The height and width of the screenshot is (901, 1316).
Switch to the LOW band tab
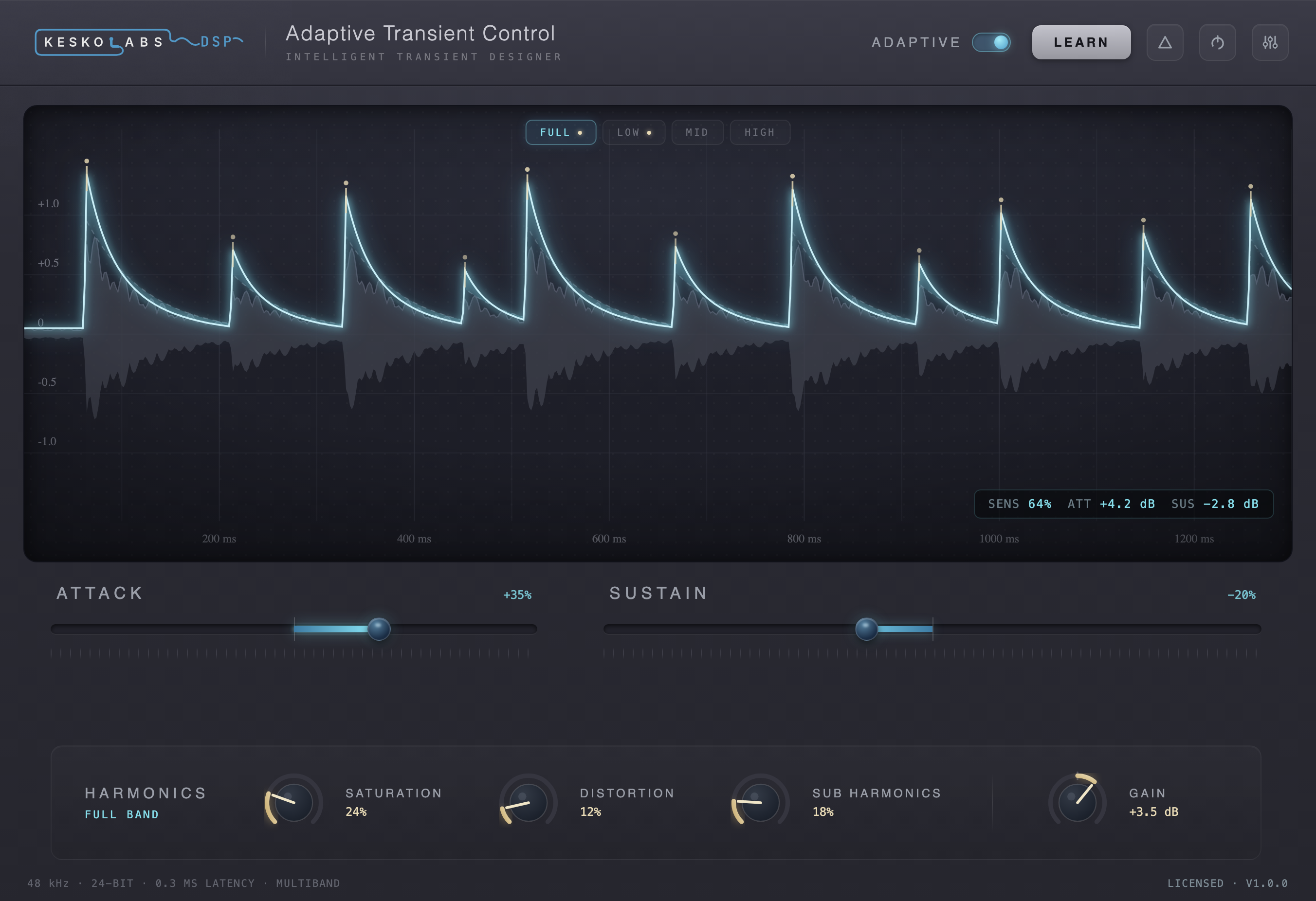coord(634,132)
